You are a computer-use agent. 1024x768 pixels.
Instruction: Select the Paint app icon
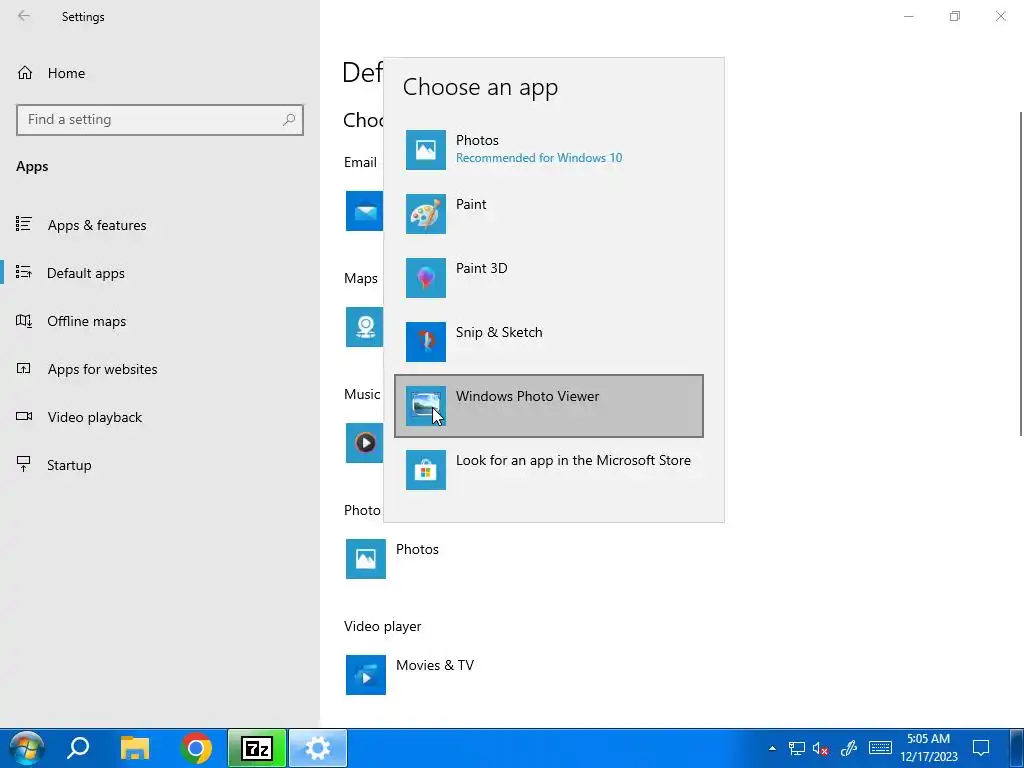426,214
